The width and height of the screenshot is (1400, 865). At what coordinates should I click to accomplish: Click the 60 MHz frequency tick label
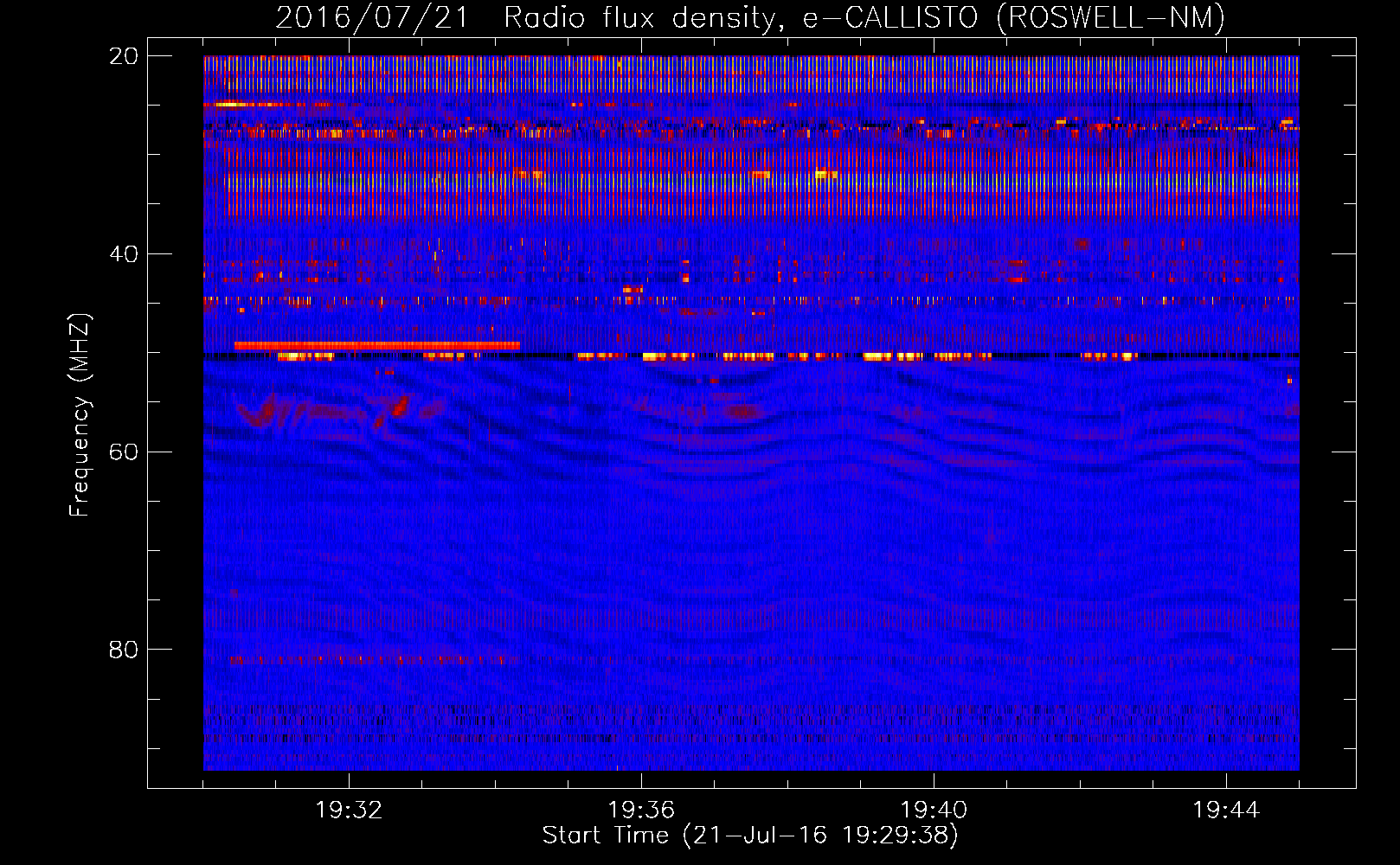point(124,452)
